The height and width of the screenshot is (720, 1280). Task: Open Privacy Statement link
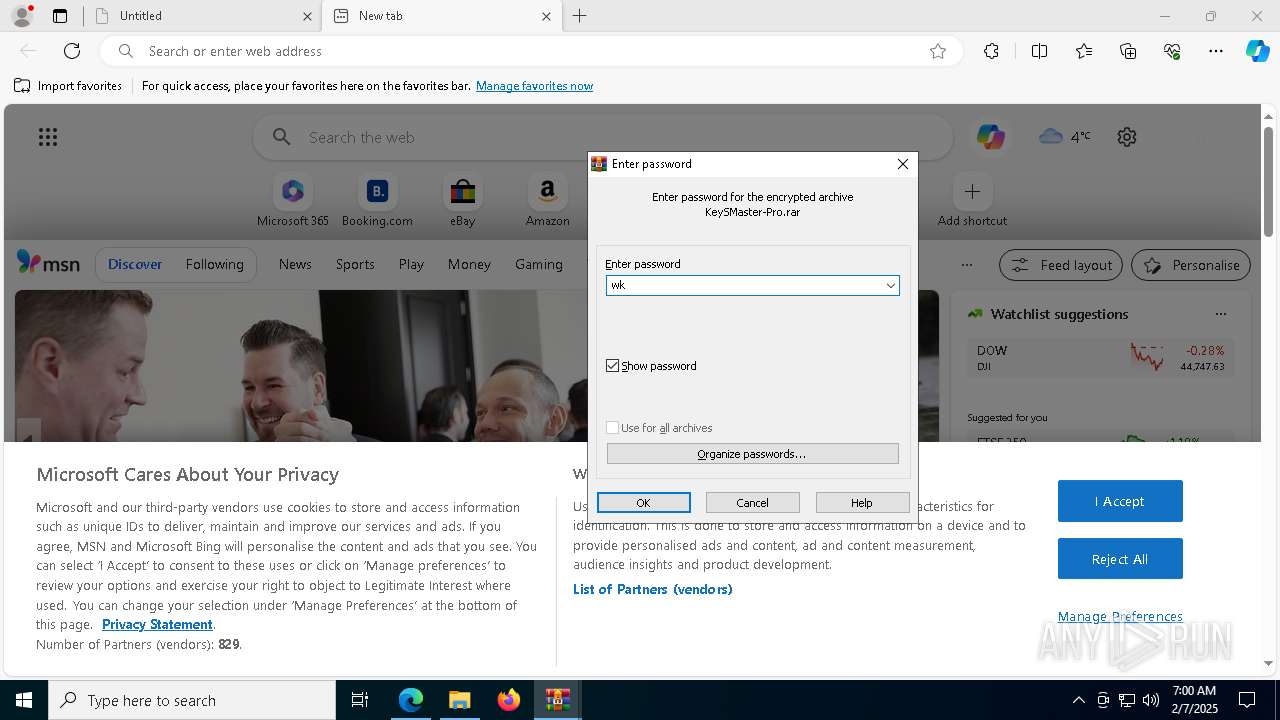click(x=157, y=624)
